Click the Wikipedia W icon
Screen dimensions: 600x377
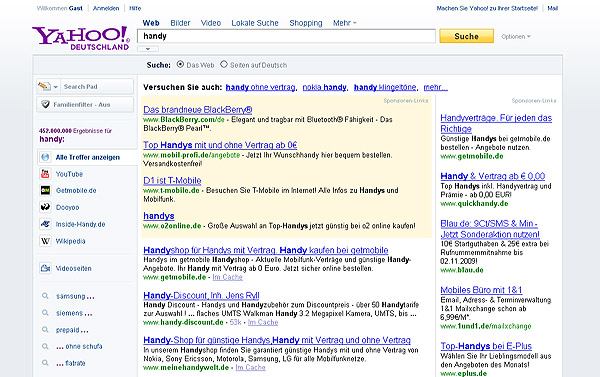point(45,241)
